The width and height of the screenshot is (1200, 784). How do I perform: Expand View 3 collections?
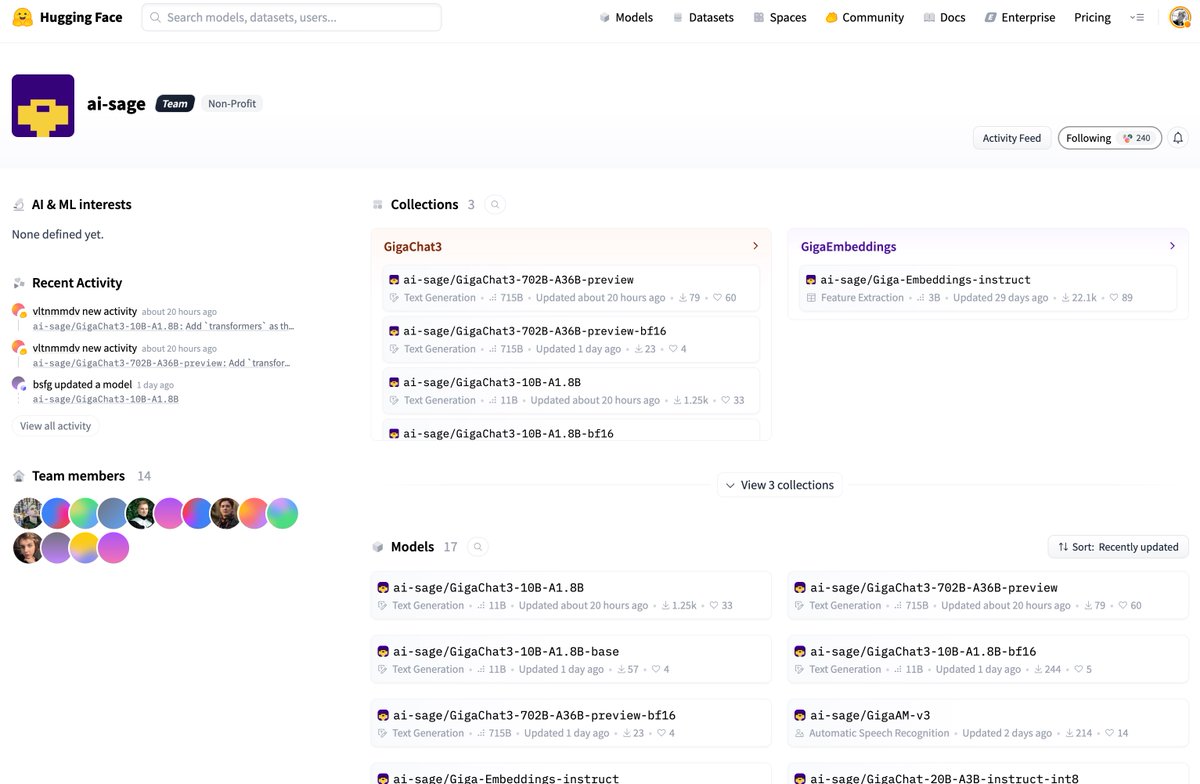coord(780,485)
